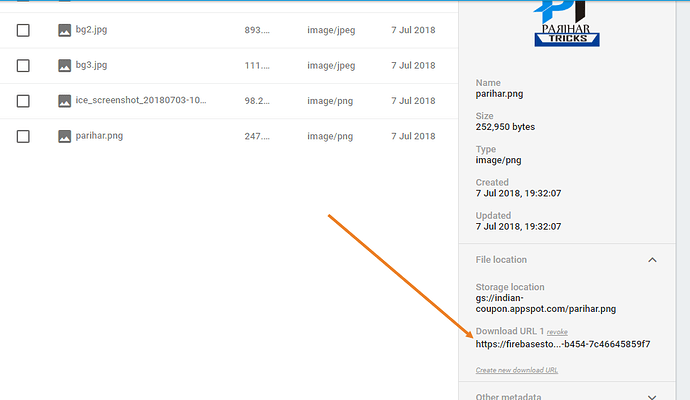Click the revoke link for Download URL
The image size is (690, 400).
pos(557,332)
